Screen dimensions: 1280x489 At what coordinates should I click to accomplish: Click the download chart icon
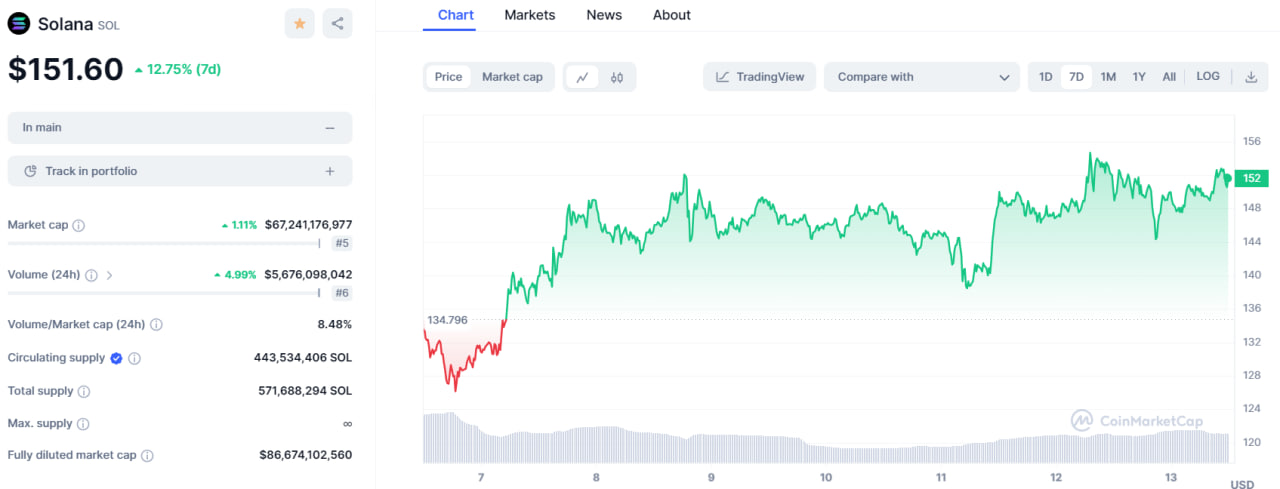[x=1250, y=77]
